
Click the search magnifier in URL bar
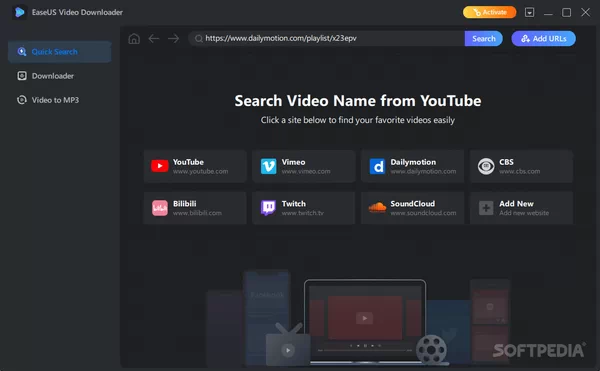[199, 39]
